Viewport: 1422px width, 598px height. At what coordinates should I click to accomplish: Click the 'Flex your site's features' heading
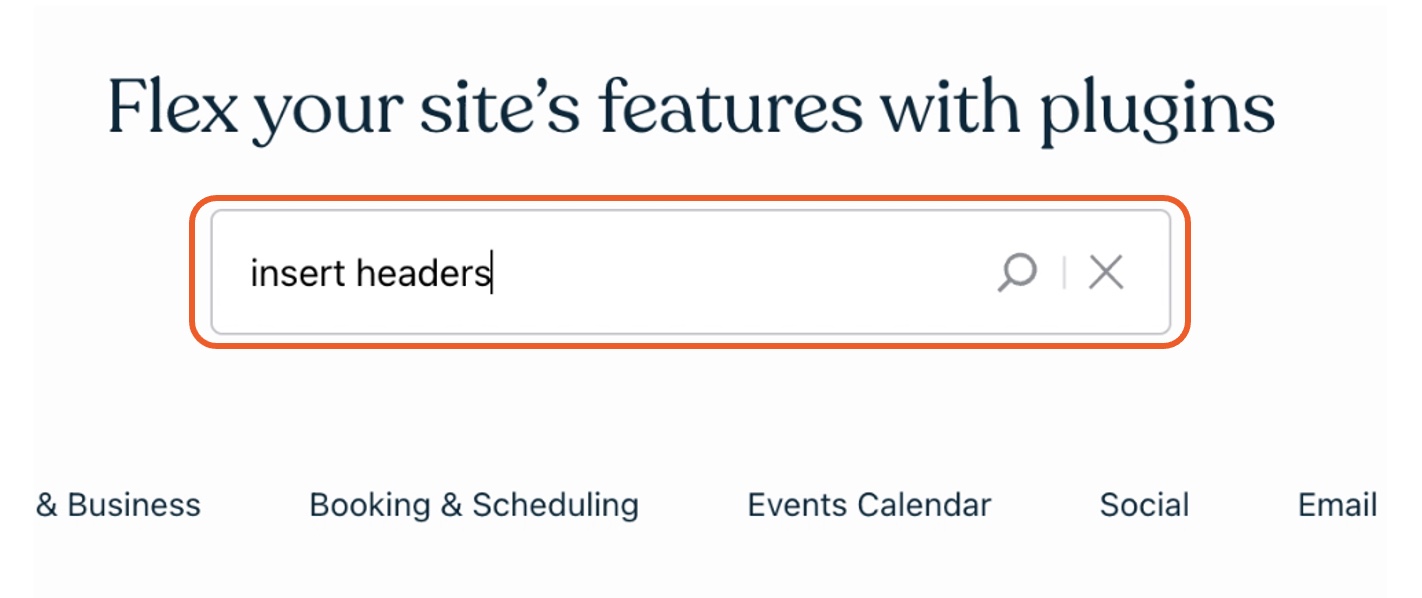(690, 110)
